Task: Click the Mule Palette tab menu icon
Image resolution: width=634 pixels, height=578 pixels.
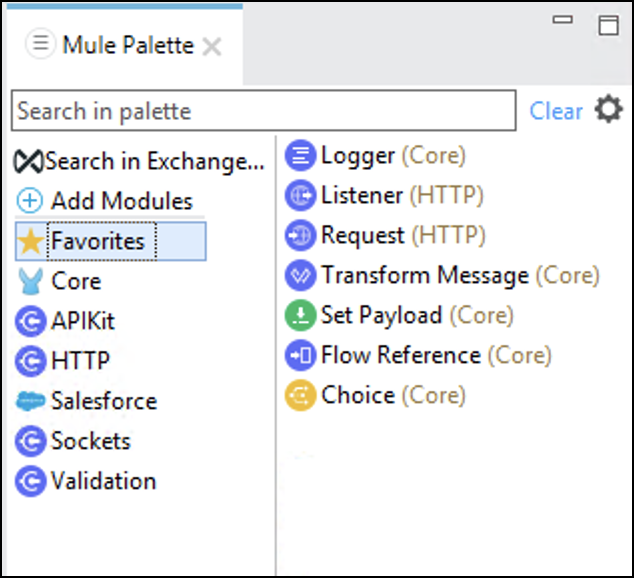Action: [x=40, y=43]
